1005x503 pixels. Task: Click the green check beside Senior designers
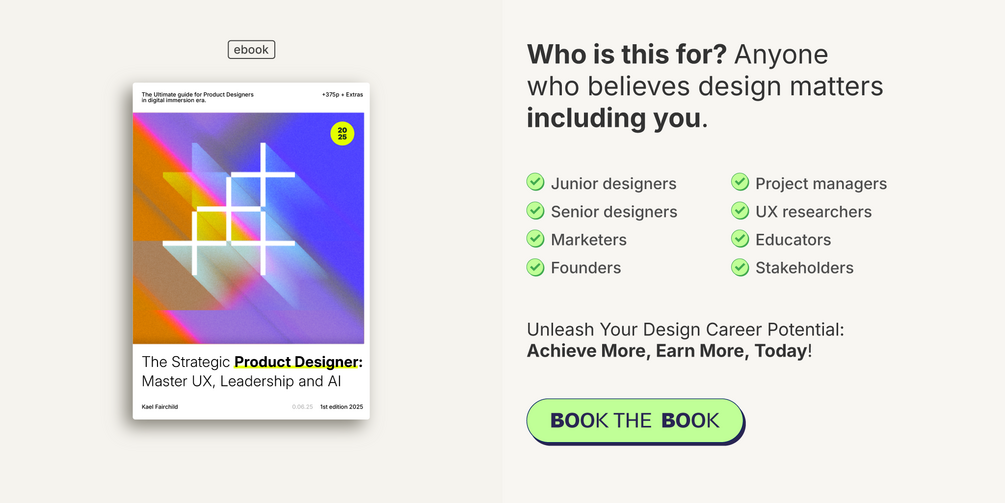(x=536, y=210)
